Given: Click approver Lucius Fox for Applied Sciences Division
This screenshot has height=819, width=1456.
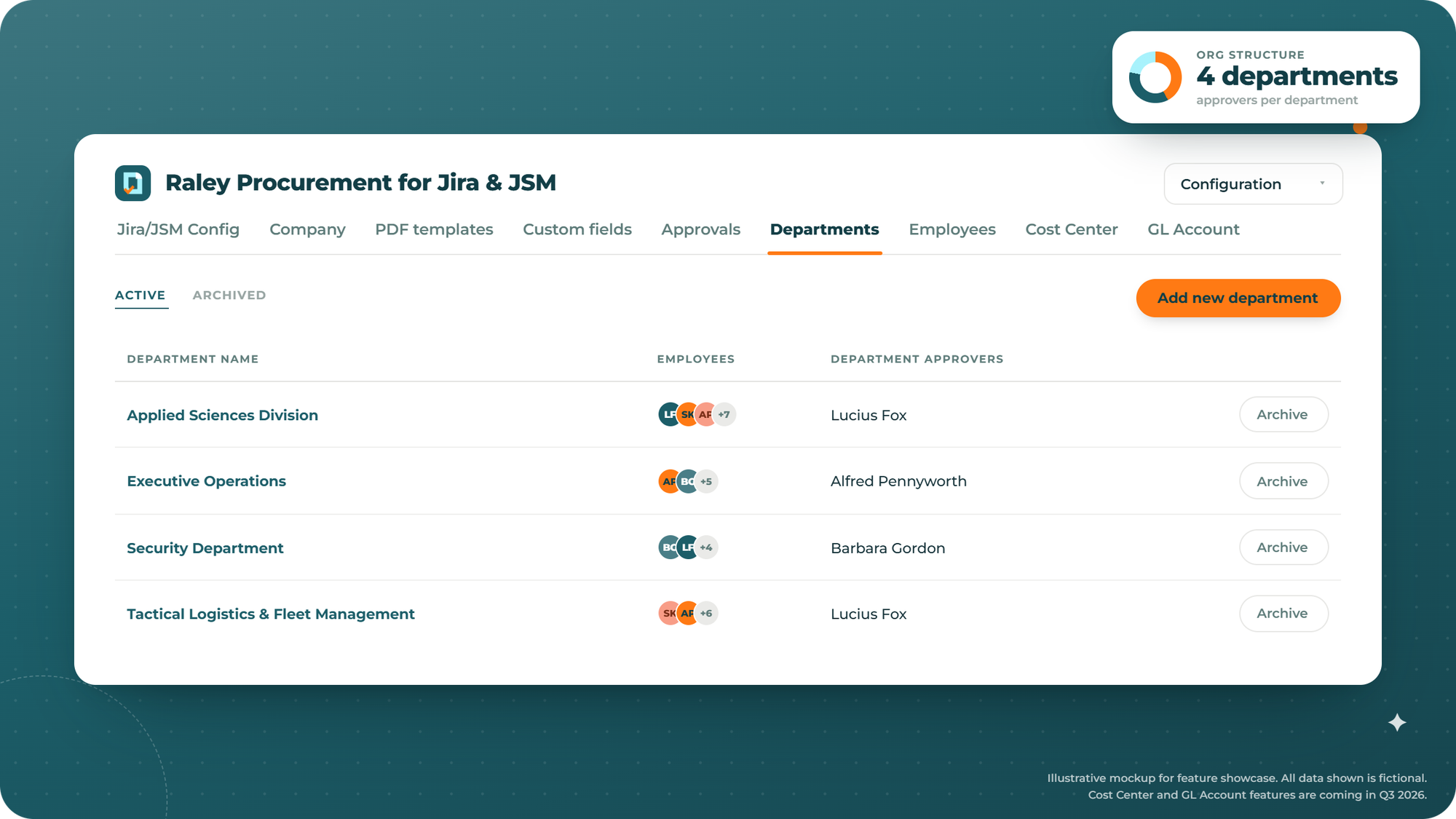Looking at the screenshot, I should 869,415.
